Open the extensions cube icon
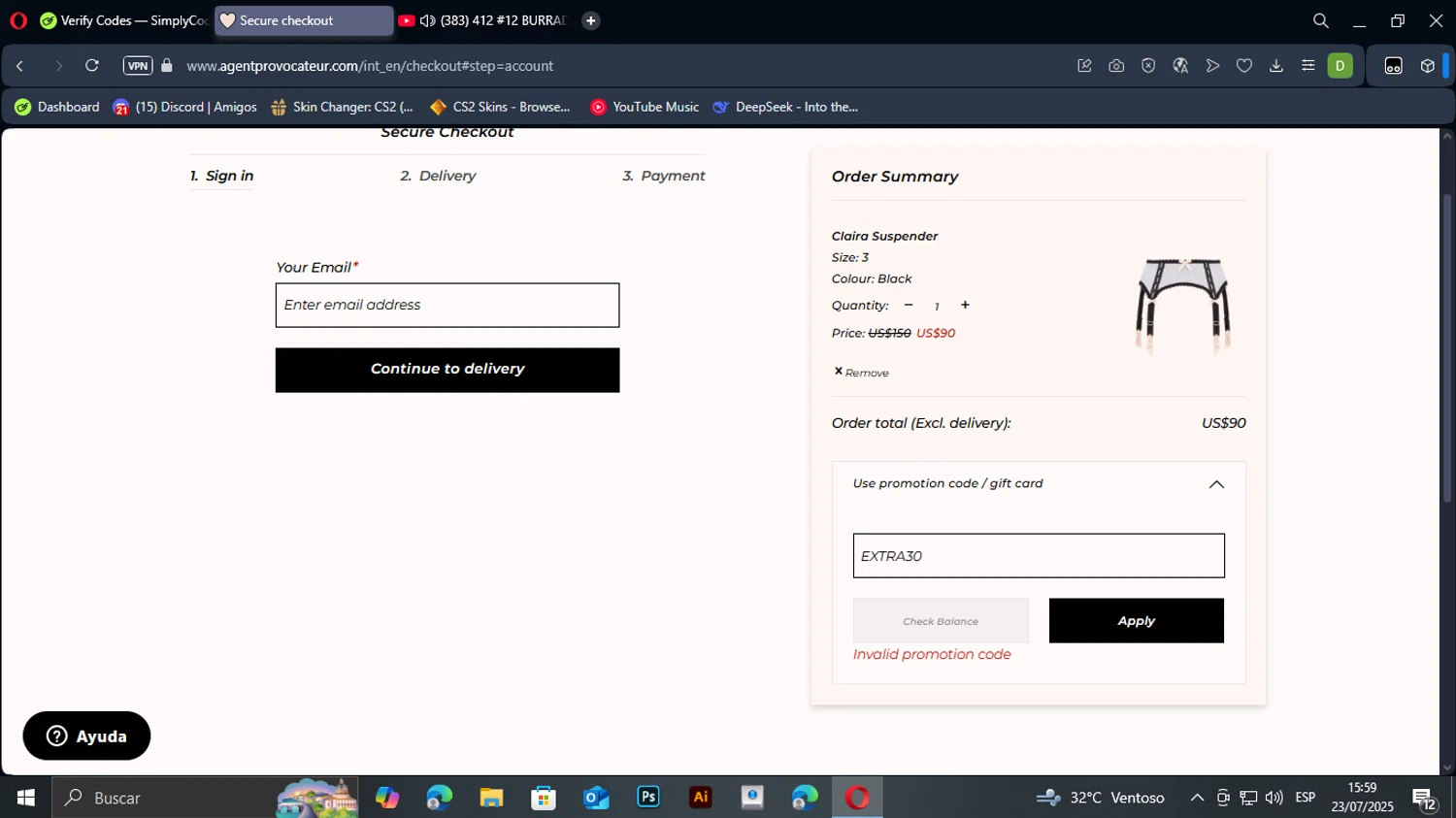The width and height of the screenshot is (1456, 818). [x=1428, y=66]
